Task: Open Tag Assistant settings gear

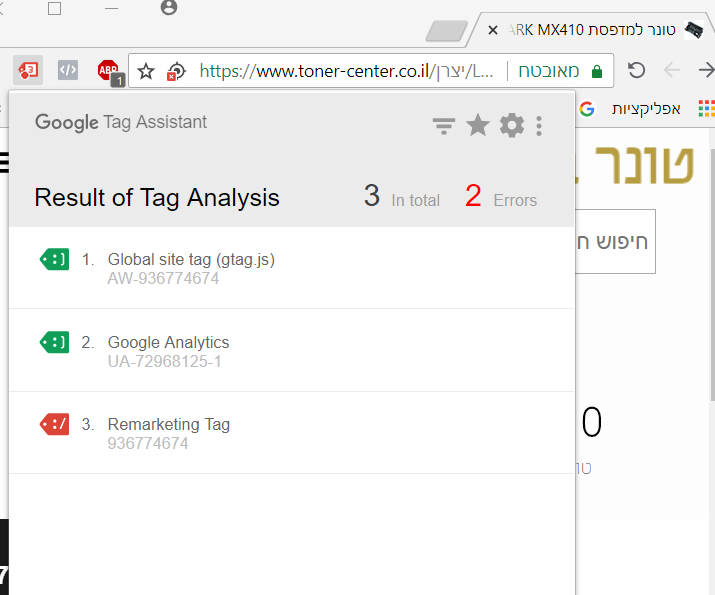Action: pyautogui.click(x=512, y=125)
